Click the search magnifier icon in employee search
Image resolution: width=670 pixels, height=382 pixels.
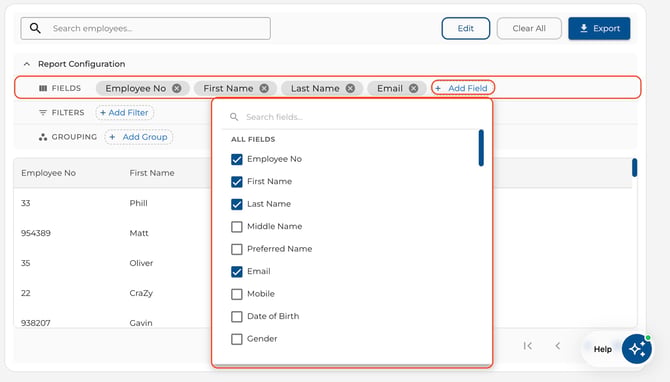pos(35,29)
